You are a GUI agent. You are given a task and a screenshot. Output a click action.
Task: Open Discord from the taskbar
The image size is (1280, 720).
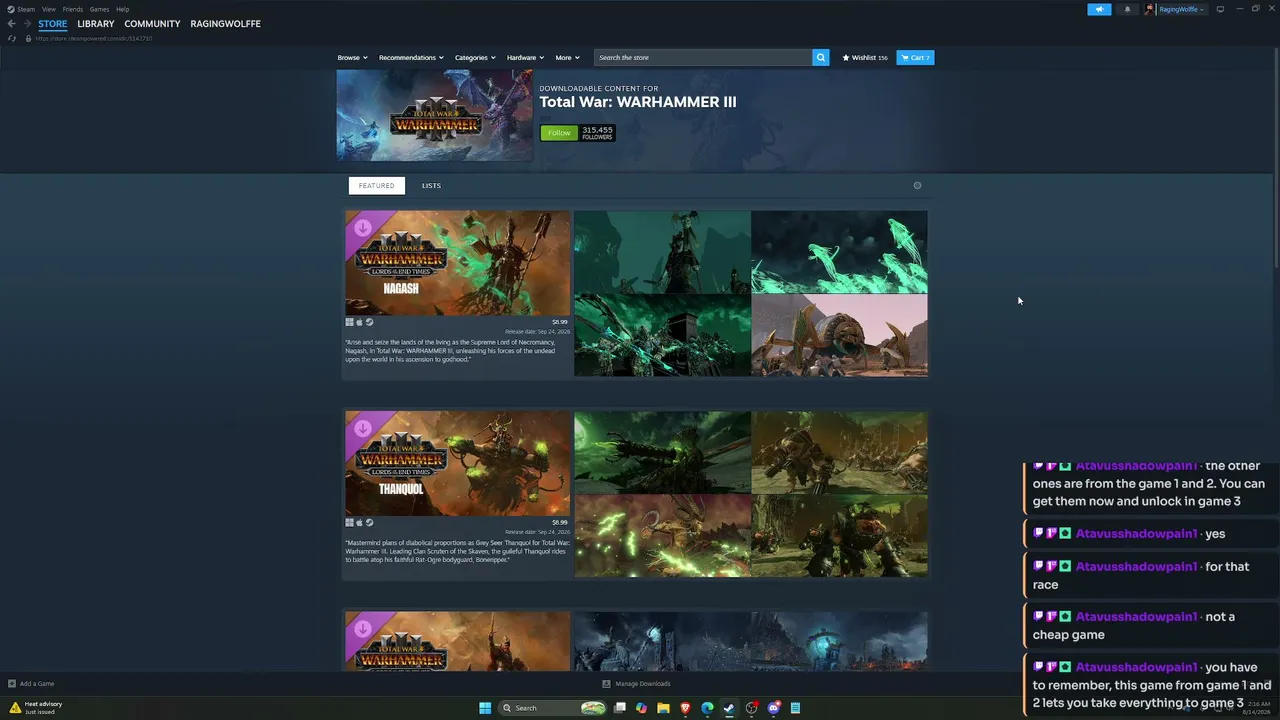(773, 708)
